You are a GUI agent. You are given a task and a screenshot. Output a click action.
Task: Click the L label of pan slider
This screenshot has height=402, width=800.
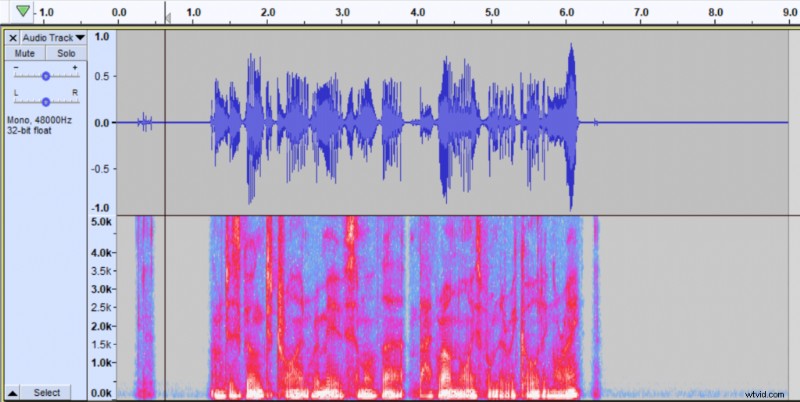coord(16,93)
